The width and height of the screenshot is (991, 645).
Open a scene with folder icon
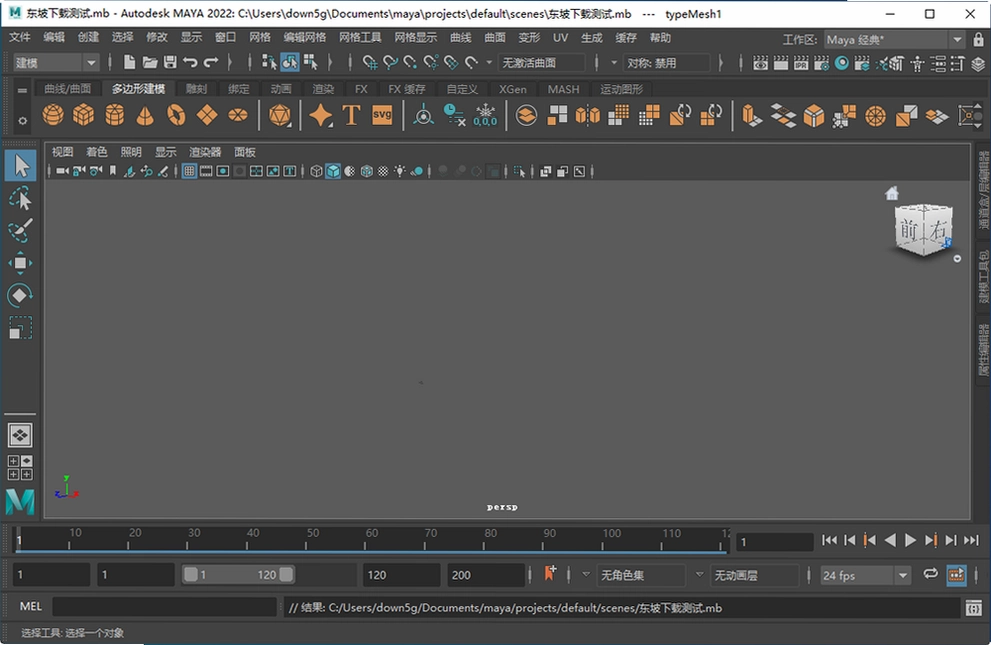pos(150,62)
